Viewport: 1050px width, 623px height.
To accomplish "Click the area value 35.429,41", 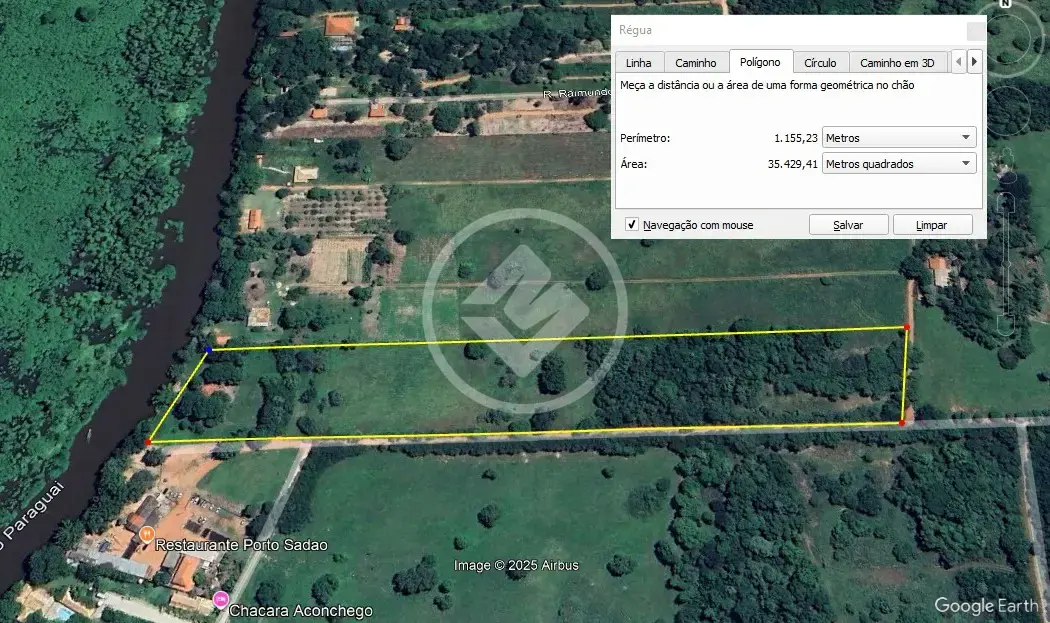I will [x=792, y=164].
